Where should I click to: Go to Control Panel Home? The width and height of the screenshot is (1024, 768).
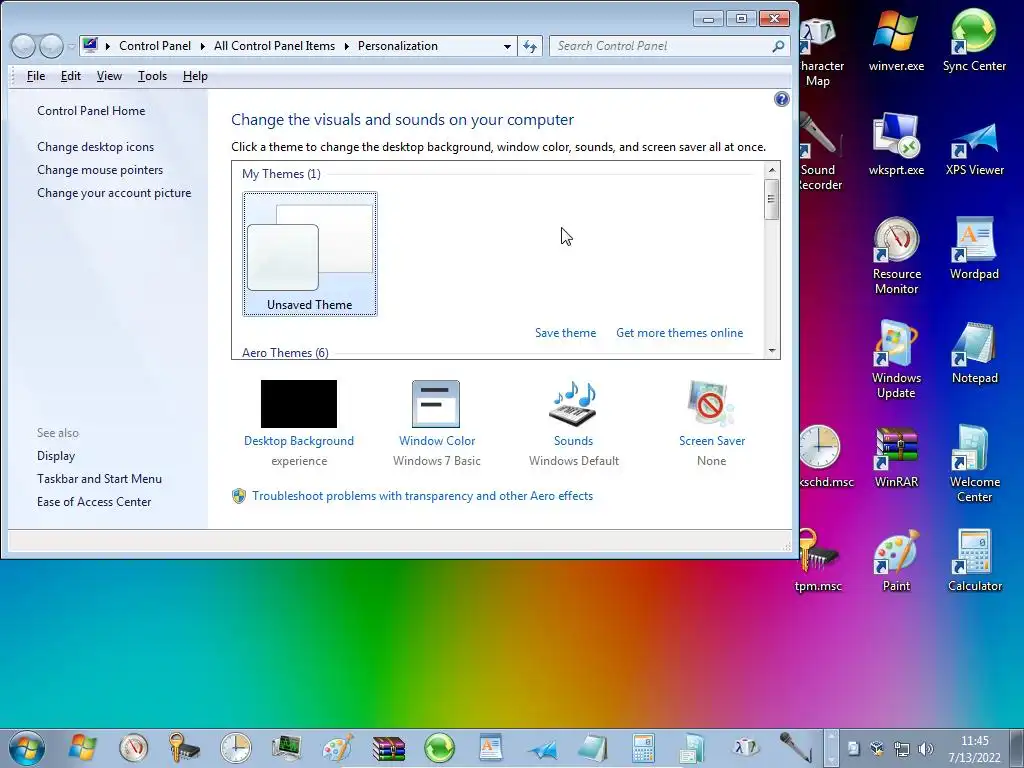coord(91,110)
